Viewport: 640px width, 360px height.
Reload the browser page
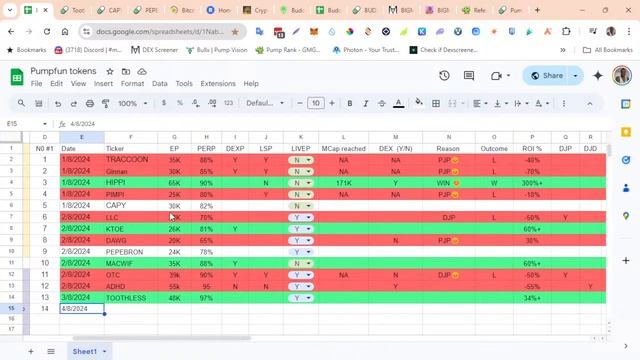pyautogui.click(x=47, y=31)
